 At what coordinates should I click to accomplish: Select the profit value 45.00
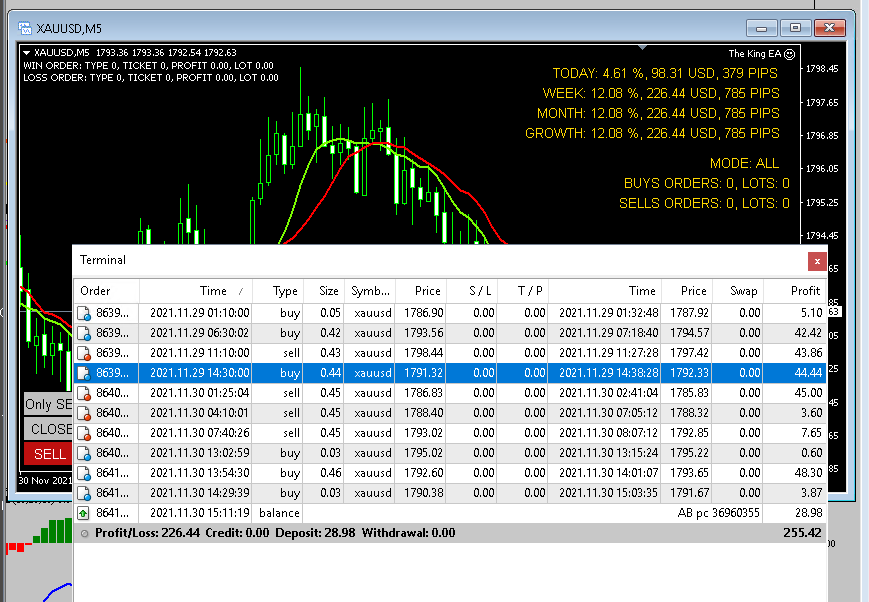pyautogui.click(x=808, y=392)
